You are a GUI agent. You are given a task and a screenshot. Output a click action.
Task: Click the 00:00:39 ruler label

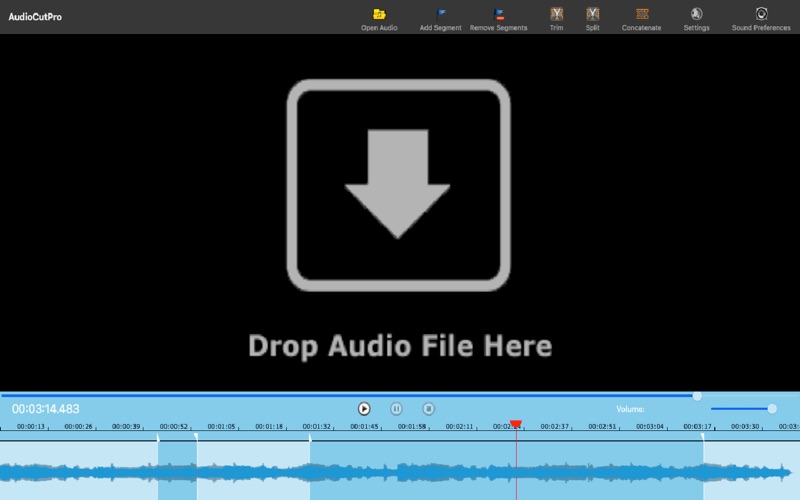pyautogui.click(x=126, y=427)
